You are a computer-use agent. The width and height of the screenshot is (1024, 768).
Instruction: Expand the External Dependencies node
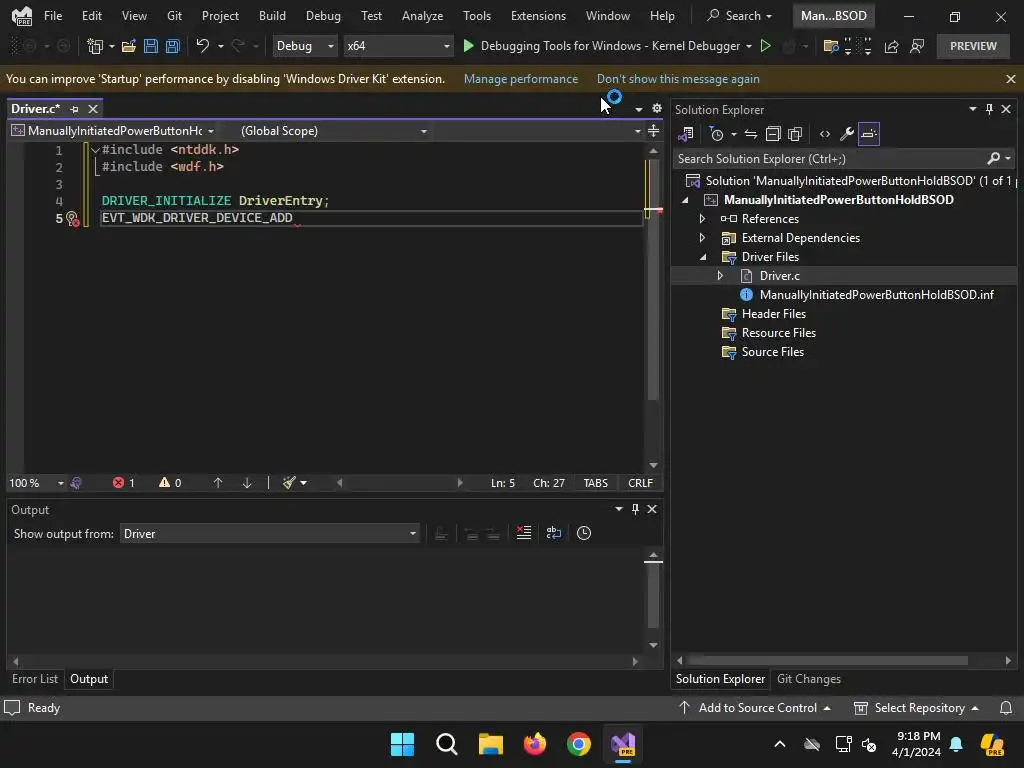coord(703,238)
